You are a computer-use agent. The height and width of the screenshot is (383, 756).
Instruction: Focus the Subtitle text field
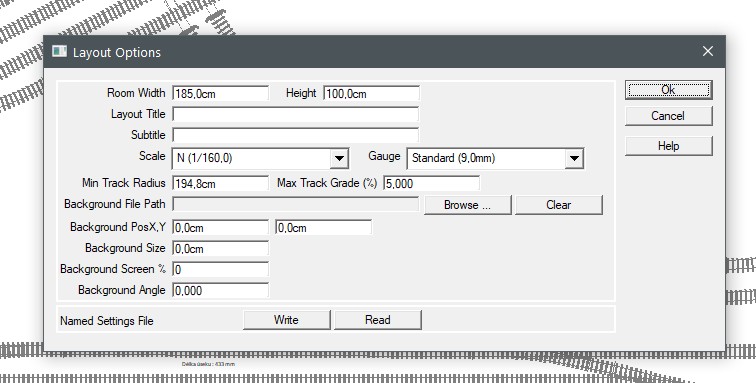coord(296,136)
